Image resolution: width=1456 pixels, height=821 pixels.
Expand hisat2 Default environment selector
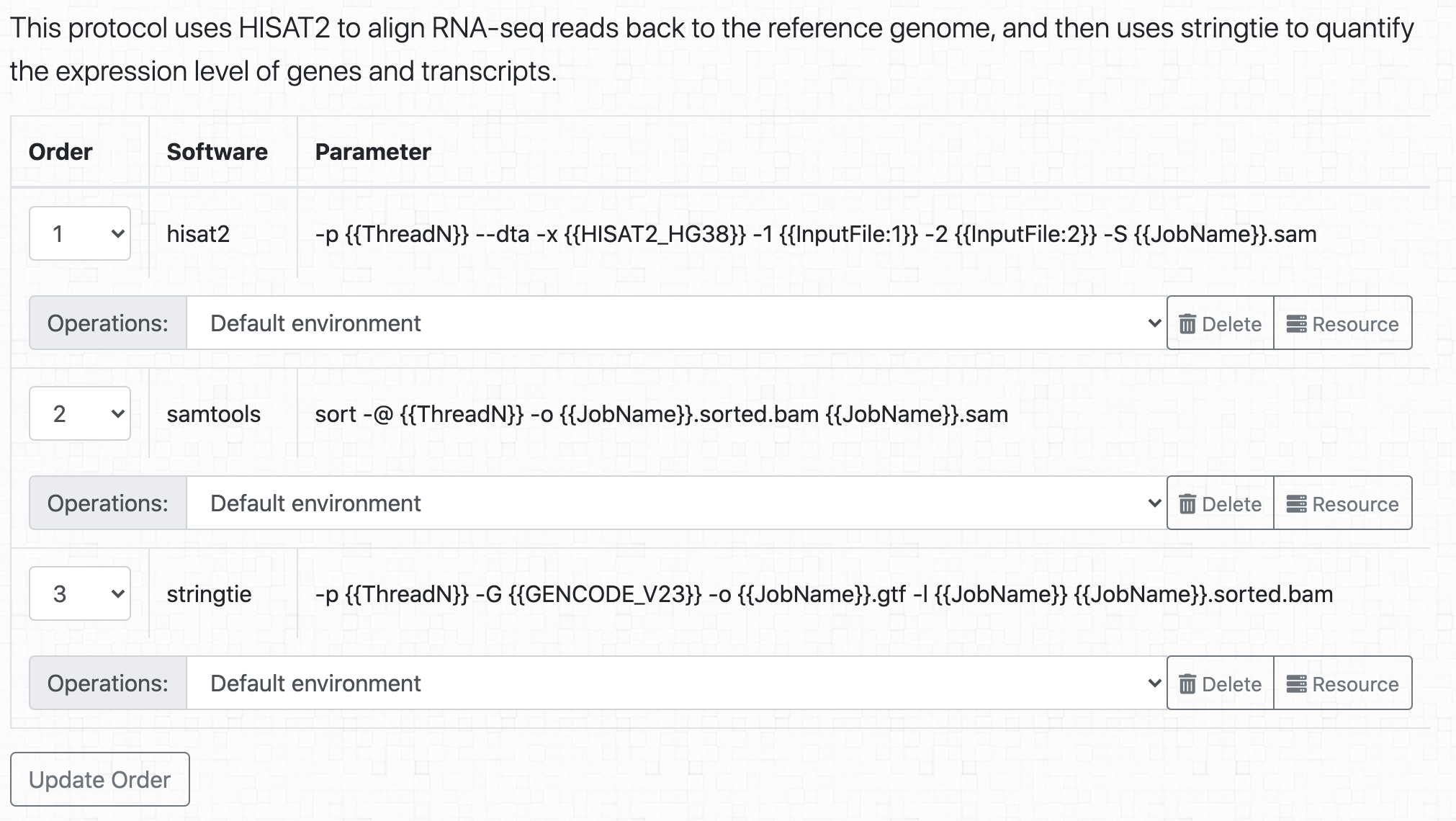click(677, 323)
